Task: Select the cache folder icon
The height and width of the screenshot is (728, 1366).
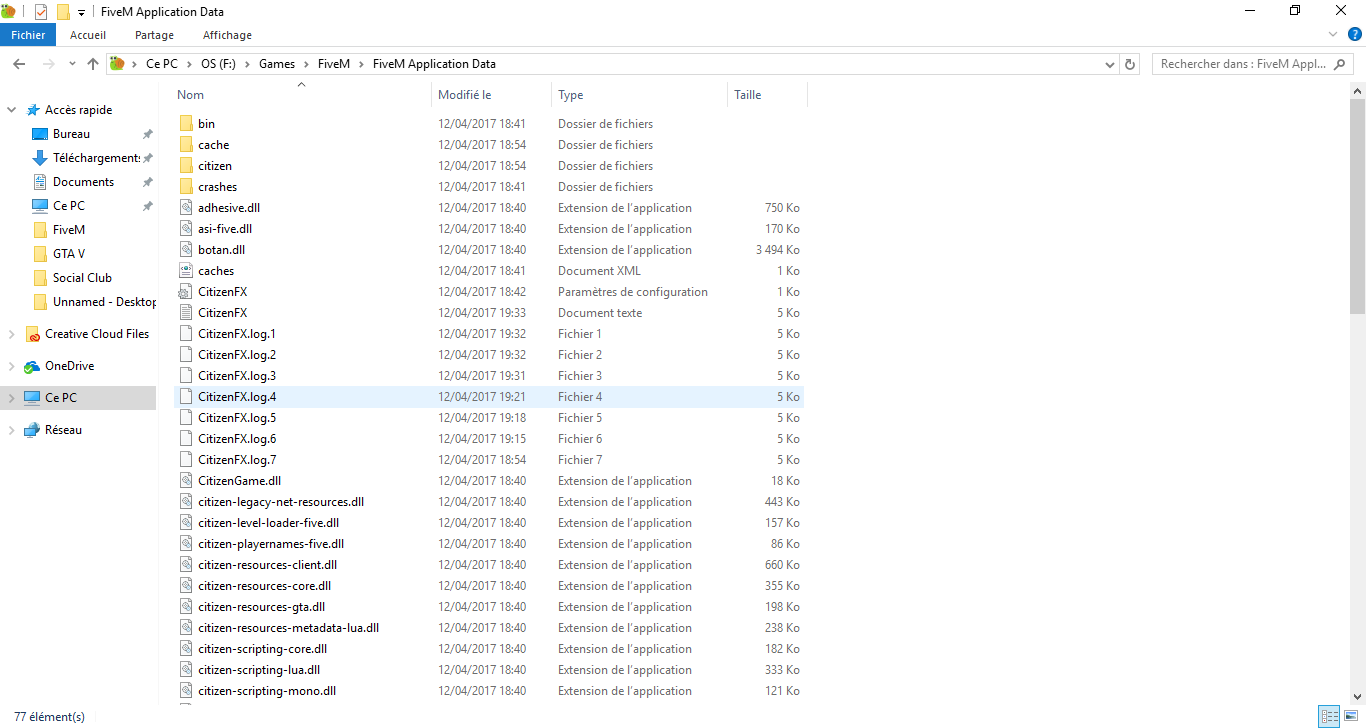Action: click(x=186, y=145)
